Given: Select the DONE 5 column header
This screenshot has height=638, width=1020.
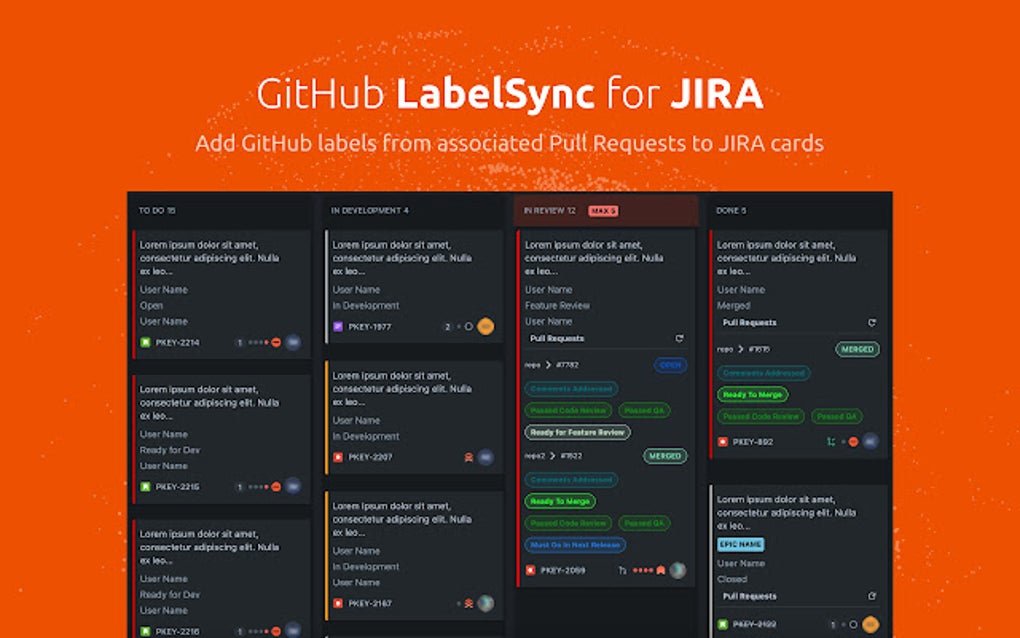Looking at the screenshot, I should click(731, 211).
